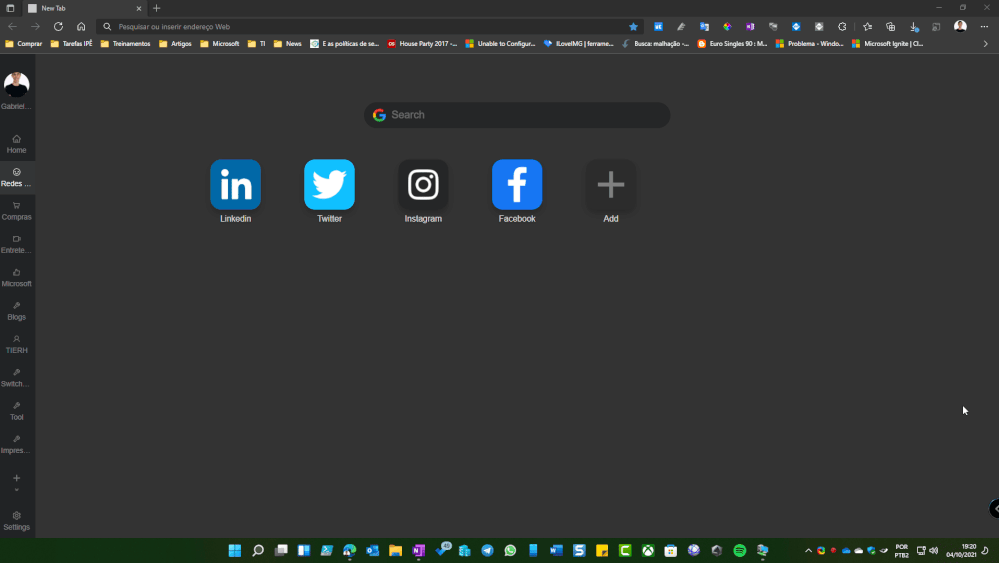Open the TI bookmarks folder
This screenshot has height=563, width=999.
257,44
